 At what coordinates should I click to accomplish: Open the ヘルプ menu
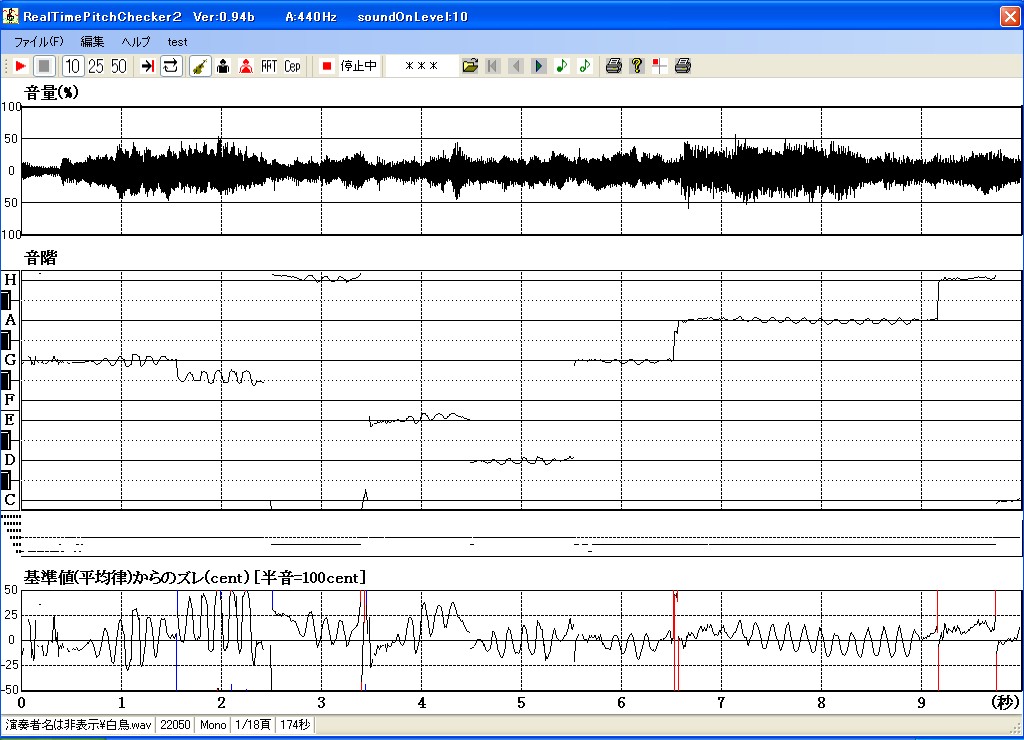136,42
